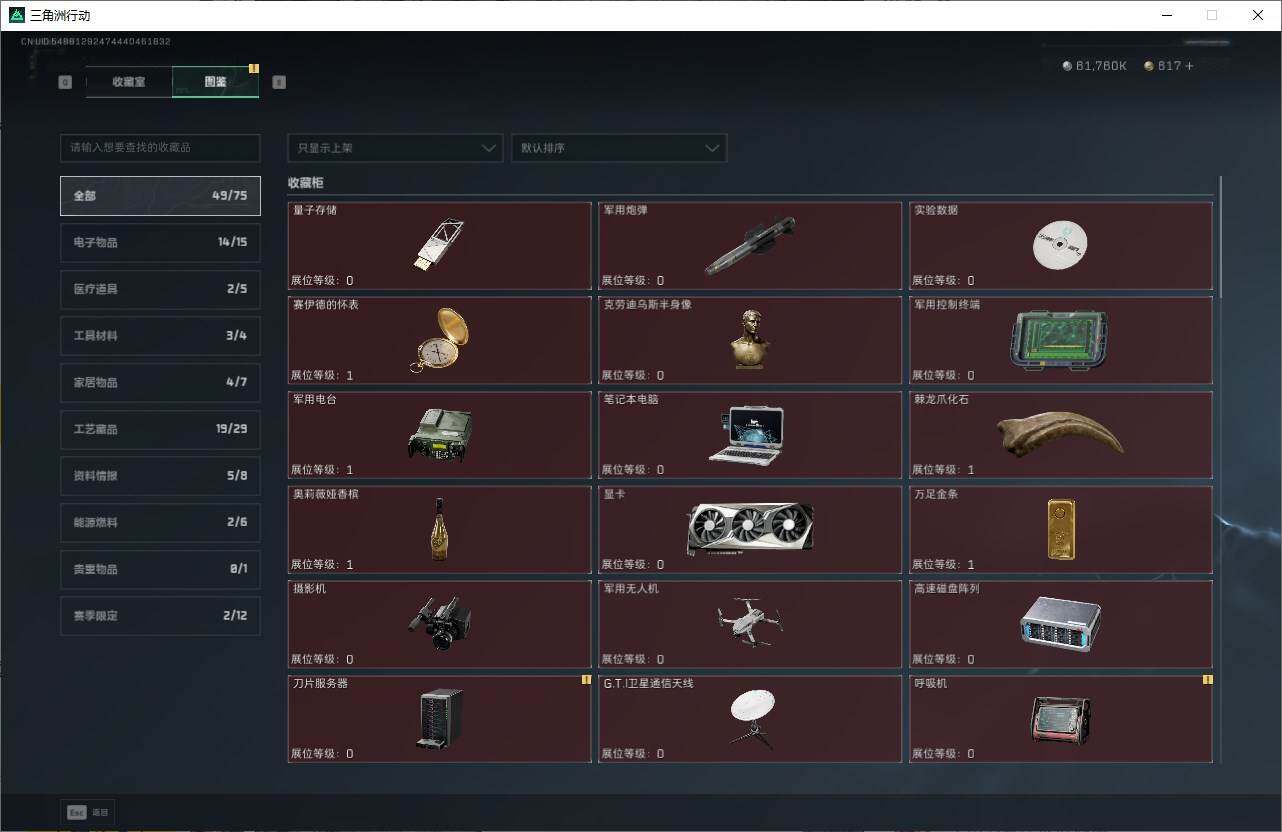The width and height of the screenshot is (1282, 832).
Task: Click the gold coin icon beside 817
Action: coord(1149,66)
